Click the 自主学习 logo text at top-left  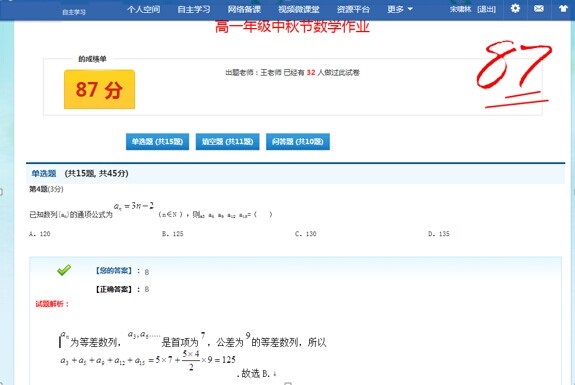coord(74,12)
